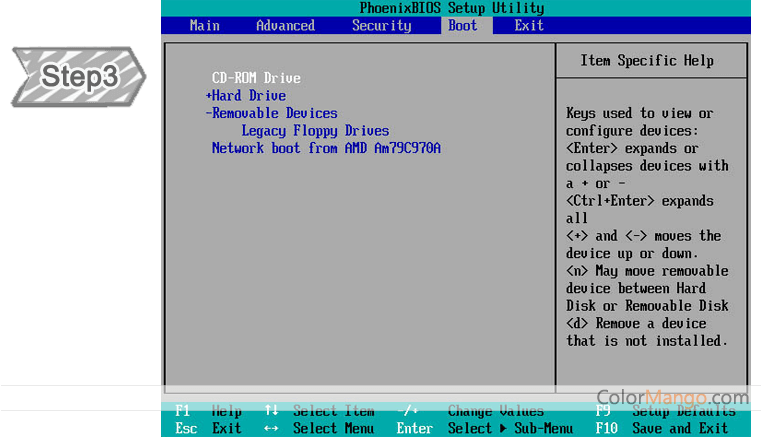Click the up/down arrows beside Select Item
The height and width of the screenshot is (437, 761).
[271, 411]
